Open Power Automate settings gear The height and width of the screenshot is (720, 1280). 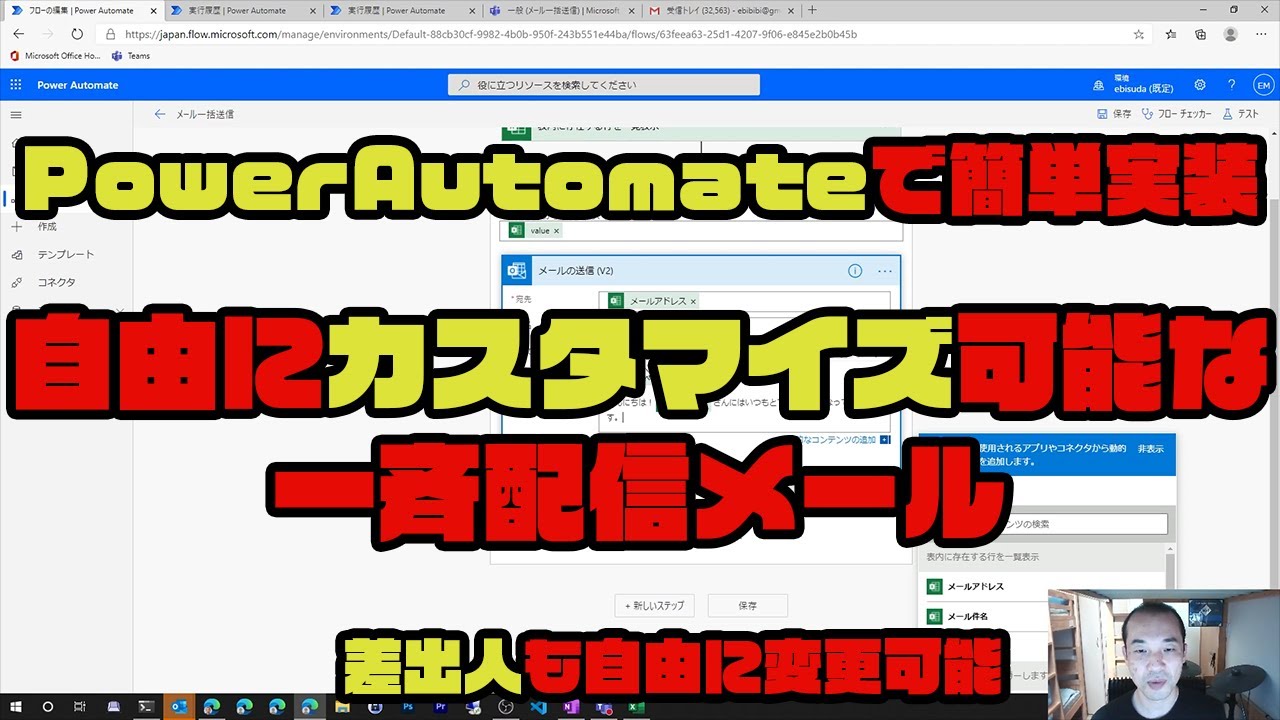coord(1200,85)
